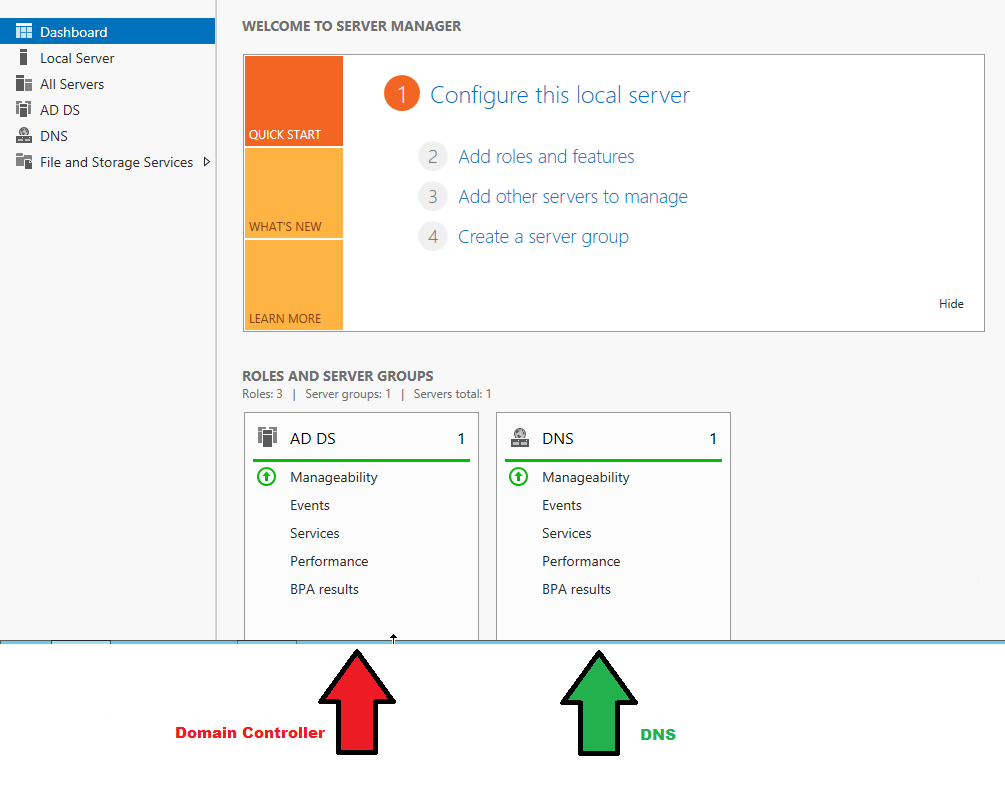The height and width of the screenshot is (786, 1005).
Task: Click the green Manageability status icon under DNS
Action: 519,477
